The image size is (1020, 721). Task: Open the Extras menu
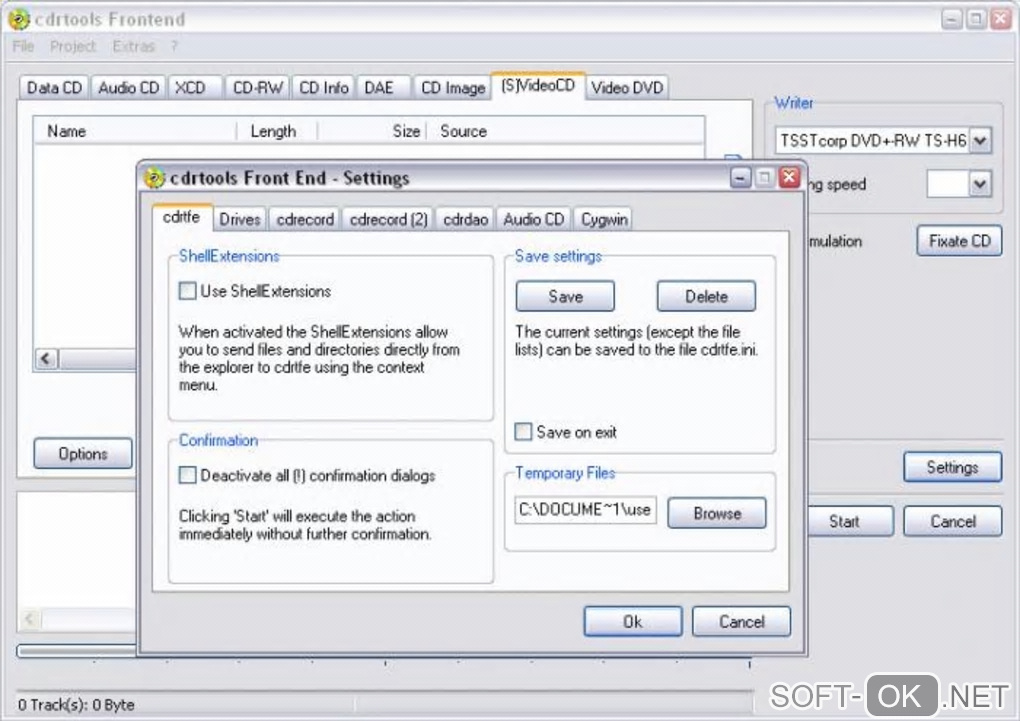(133, 46)
